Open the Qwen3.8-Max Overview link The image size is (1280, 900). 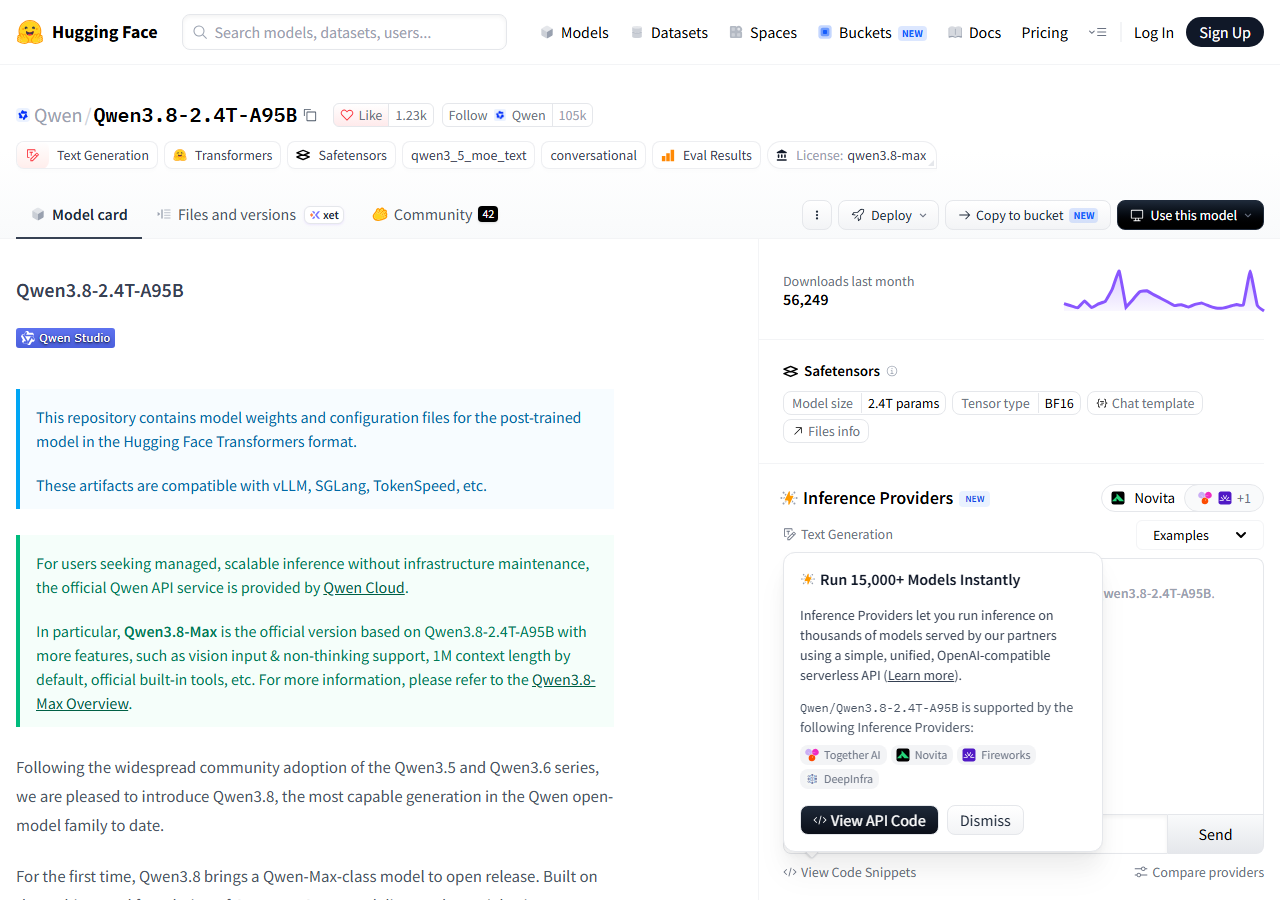click(x=314, y=692)
